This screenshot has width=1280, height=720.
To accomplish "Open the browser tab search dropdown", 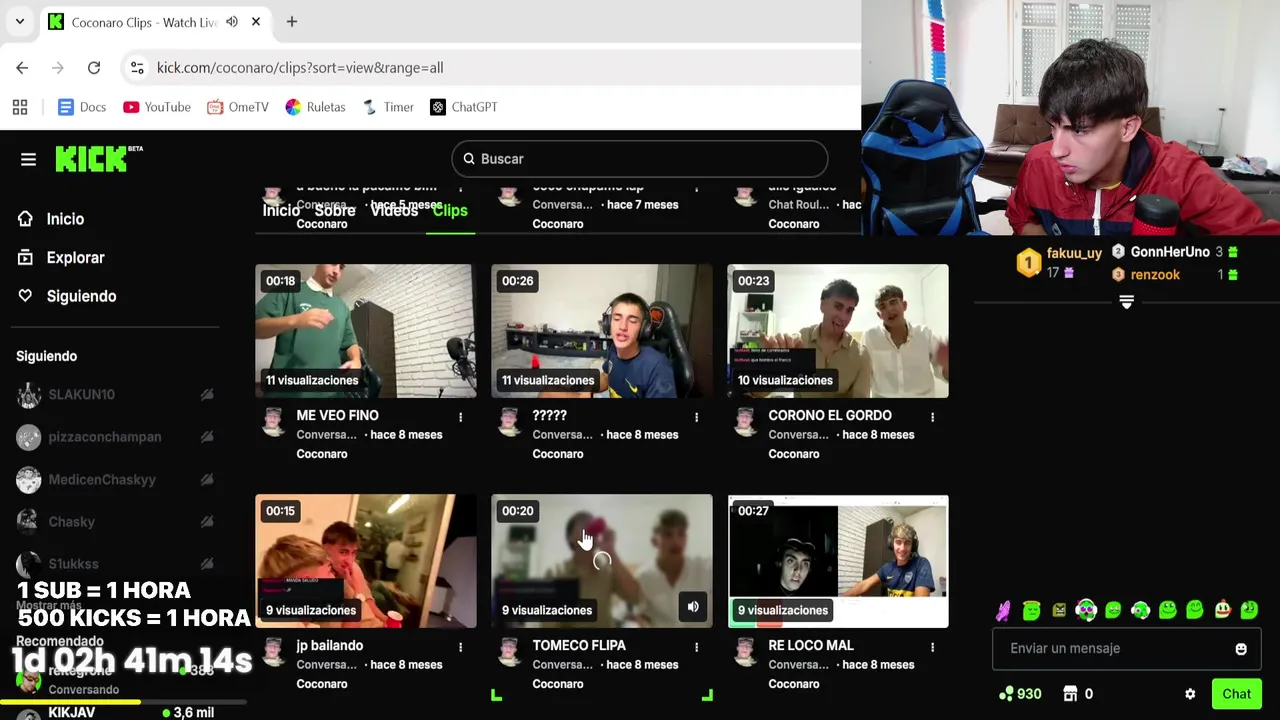I will coord(19,22).
